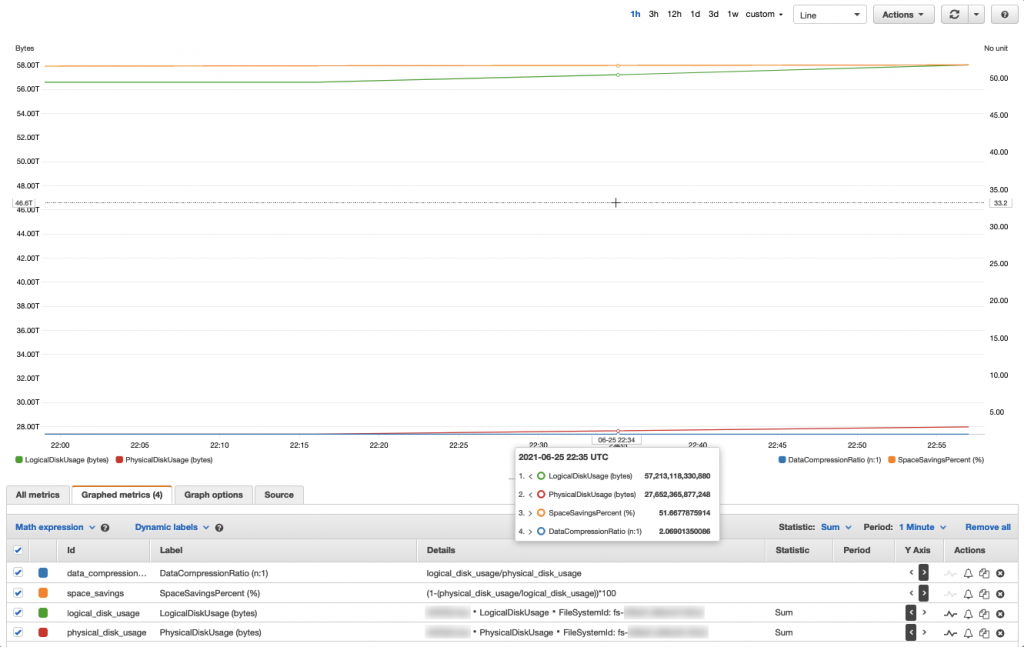
Task: Refresh the metrics graph
Action: point(955,14)
